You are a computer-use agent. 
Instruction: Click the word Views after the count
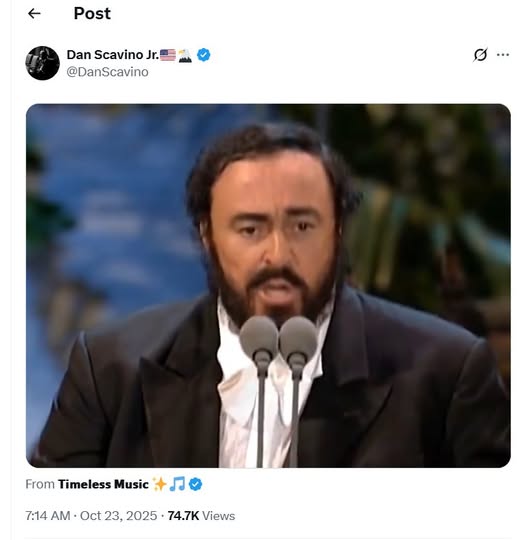(218, 516)
